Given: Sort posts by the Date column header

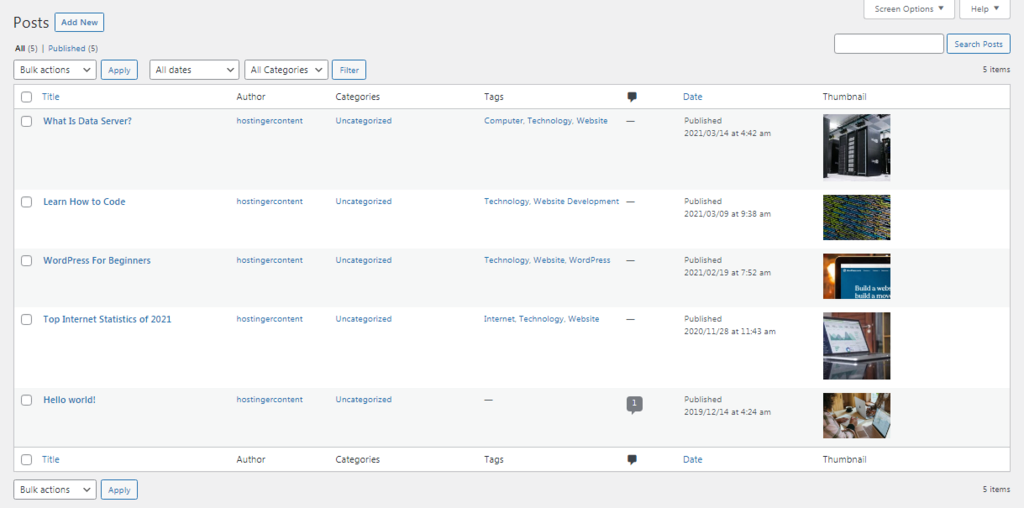Looking at the screenshot, I should coord(692,97).
